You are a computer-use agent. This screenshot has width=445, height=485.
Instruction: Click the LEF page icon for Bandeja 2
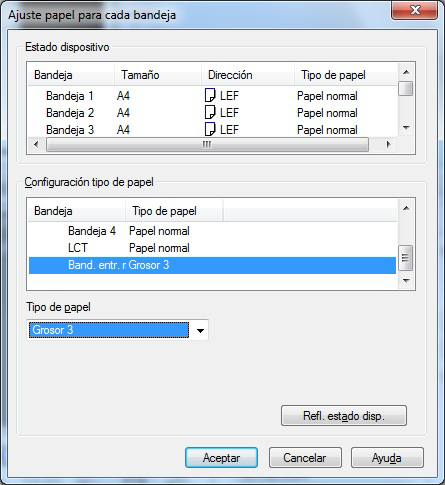tap(210, 112)
